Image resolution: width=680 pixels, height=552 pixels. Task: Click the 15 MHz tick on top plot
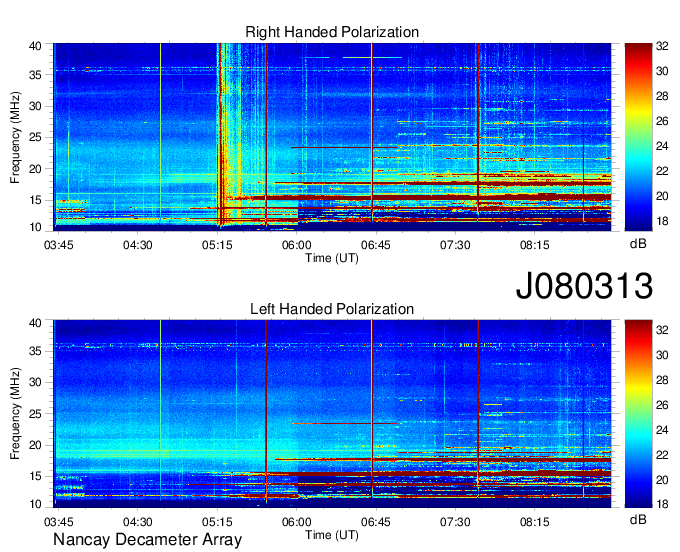click(x=35, y=200)
